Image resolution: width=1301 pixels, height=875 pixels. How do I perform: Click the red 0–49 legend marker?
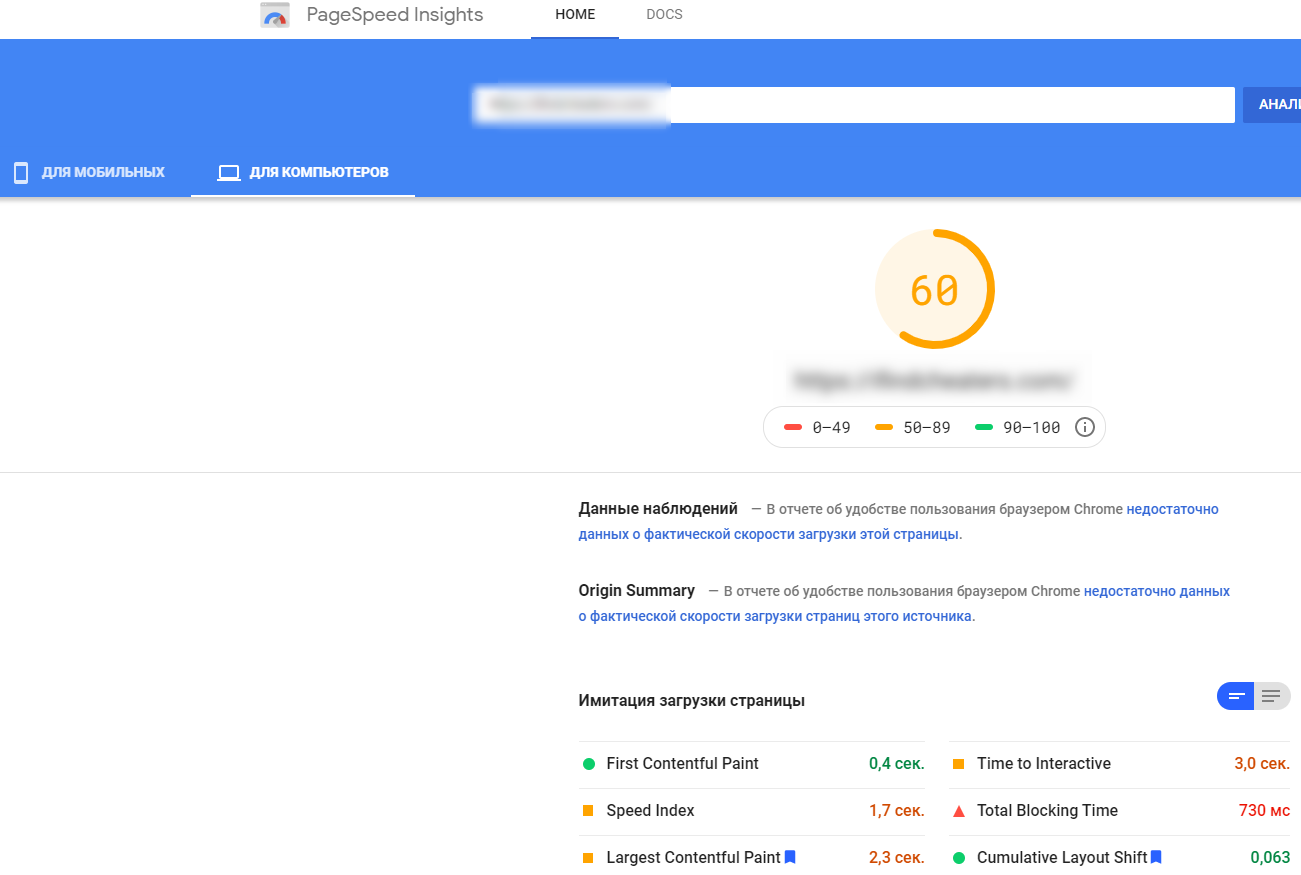click(x=794, y=427)
